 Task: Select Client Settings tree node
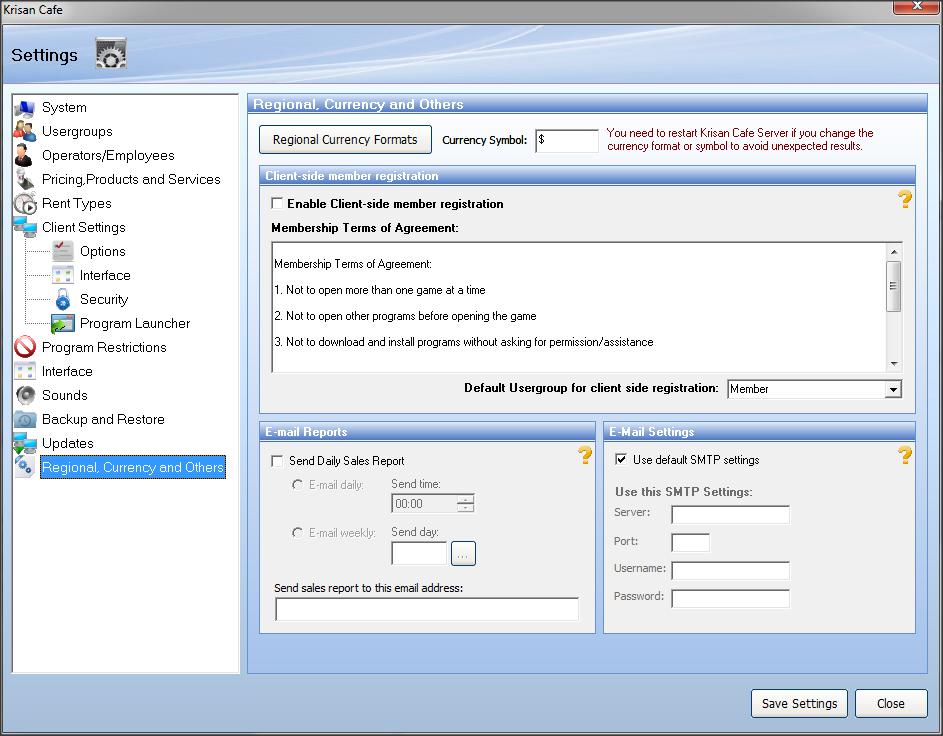pos(84,227)
